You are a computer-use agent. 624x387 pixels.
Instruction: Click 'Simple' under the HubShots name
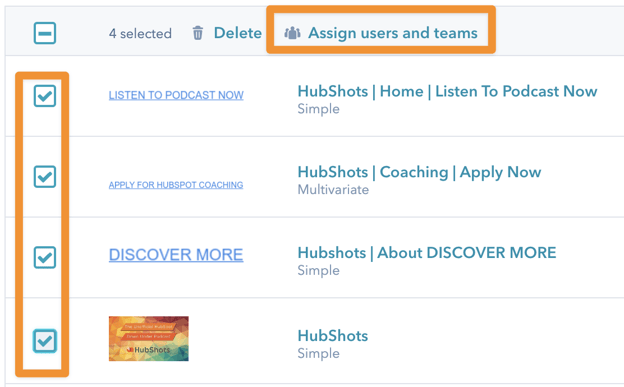(318, 354)
